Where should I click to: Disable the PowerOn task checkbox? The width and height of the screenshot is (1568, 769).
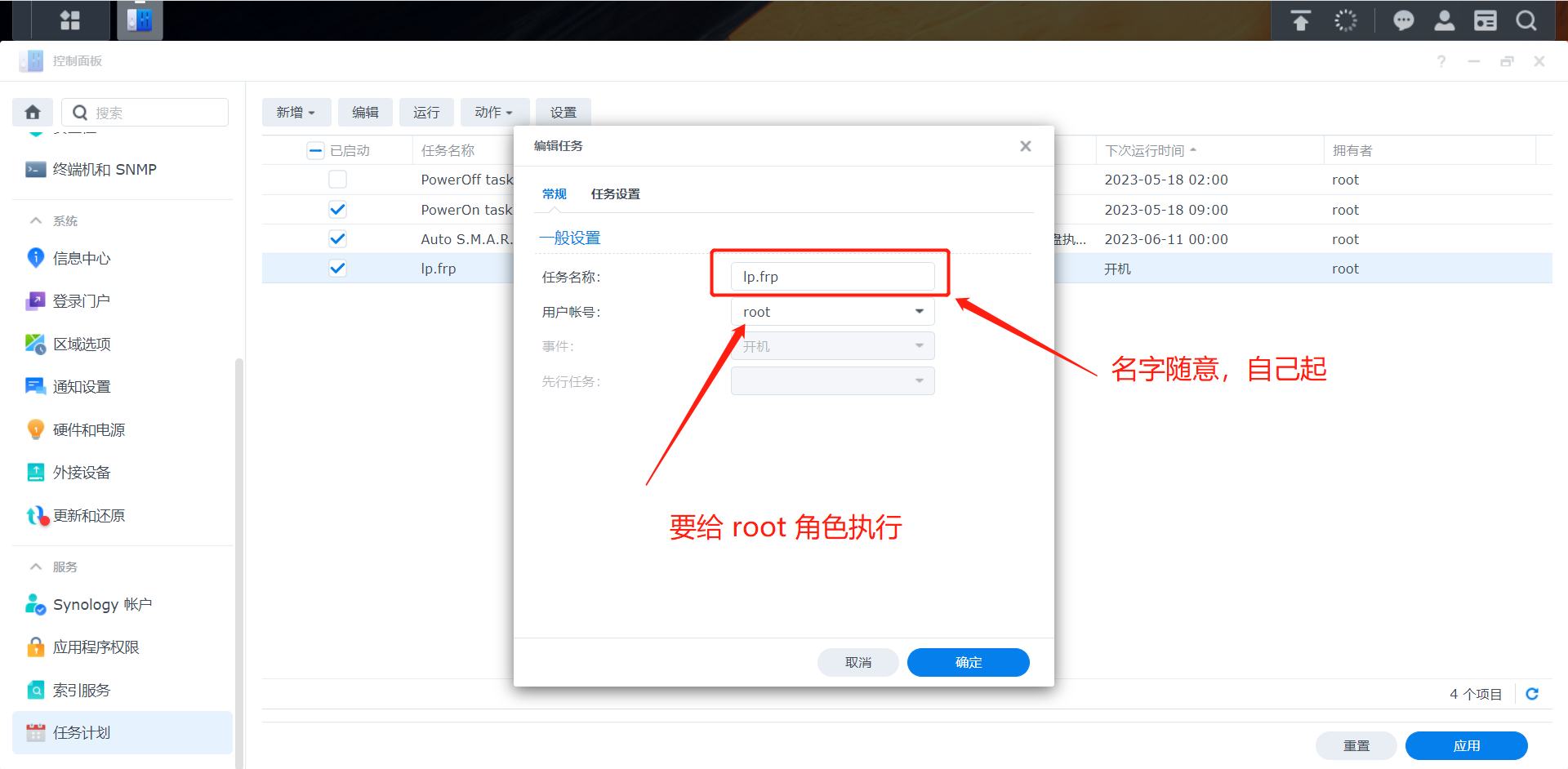tap(337, 210)
